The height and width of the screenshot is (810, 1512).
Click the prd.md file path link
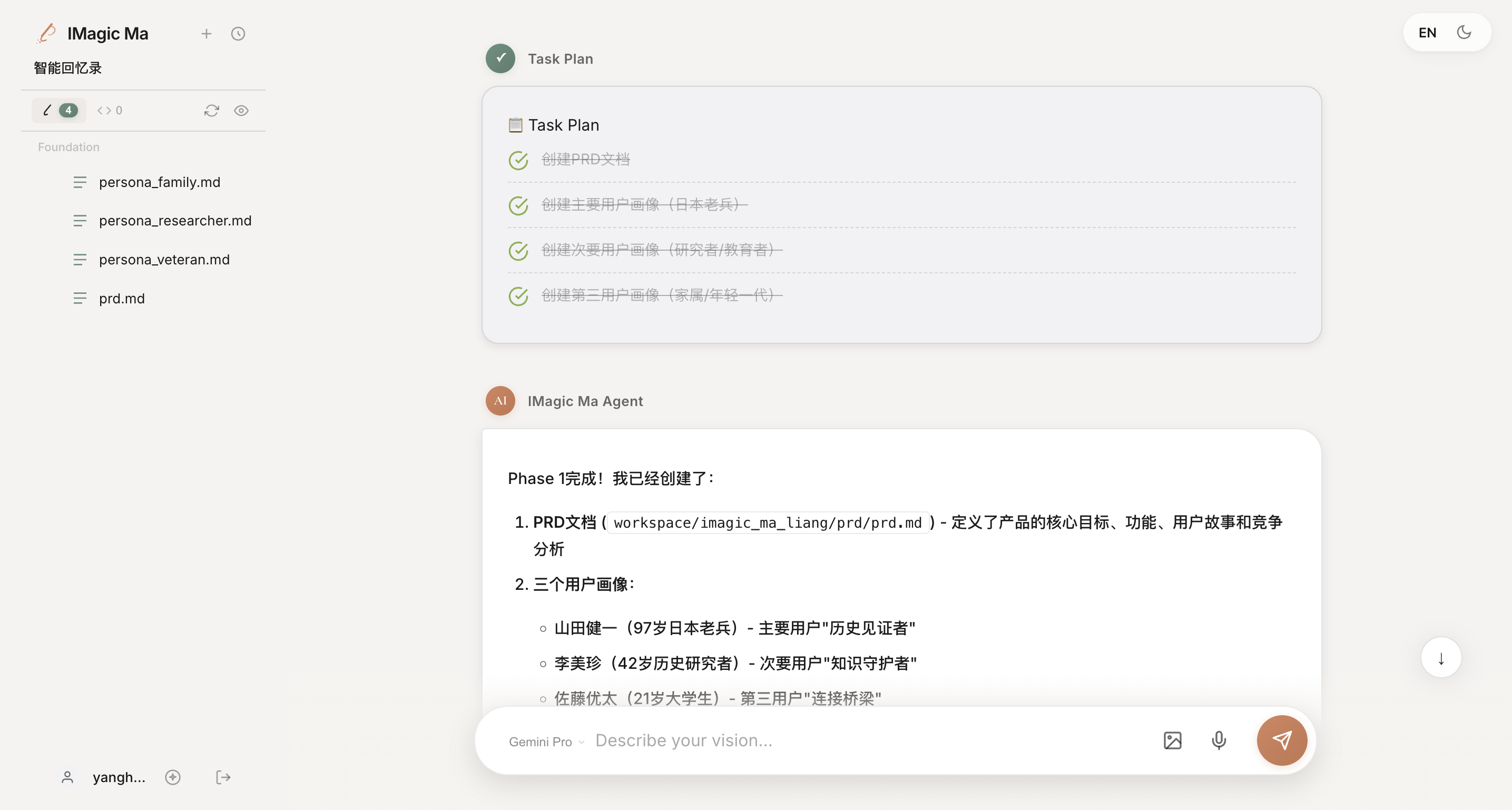pos(768,523)
